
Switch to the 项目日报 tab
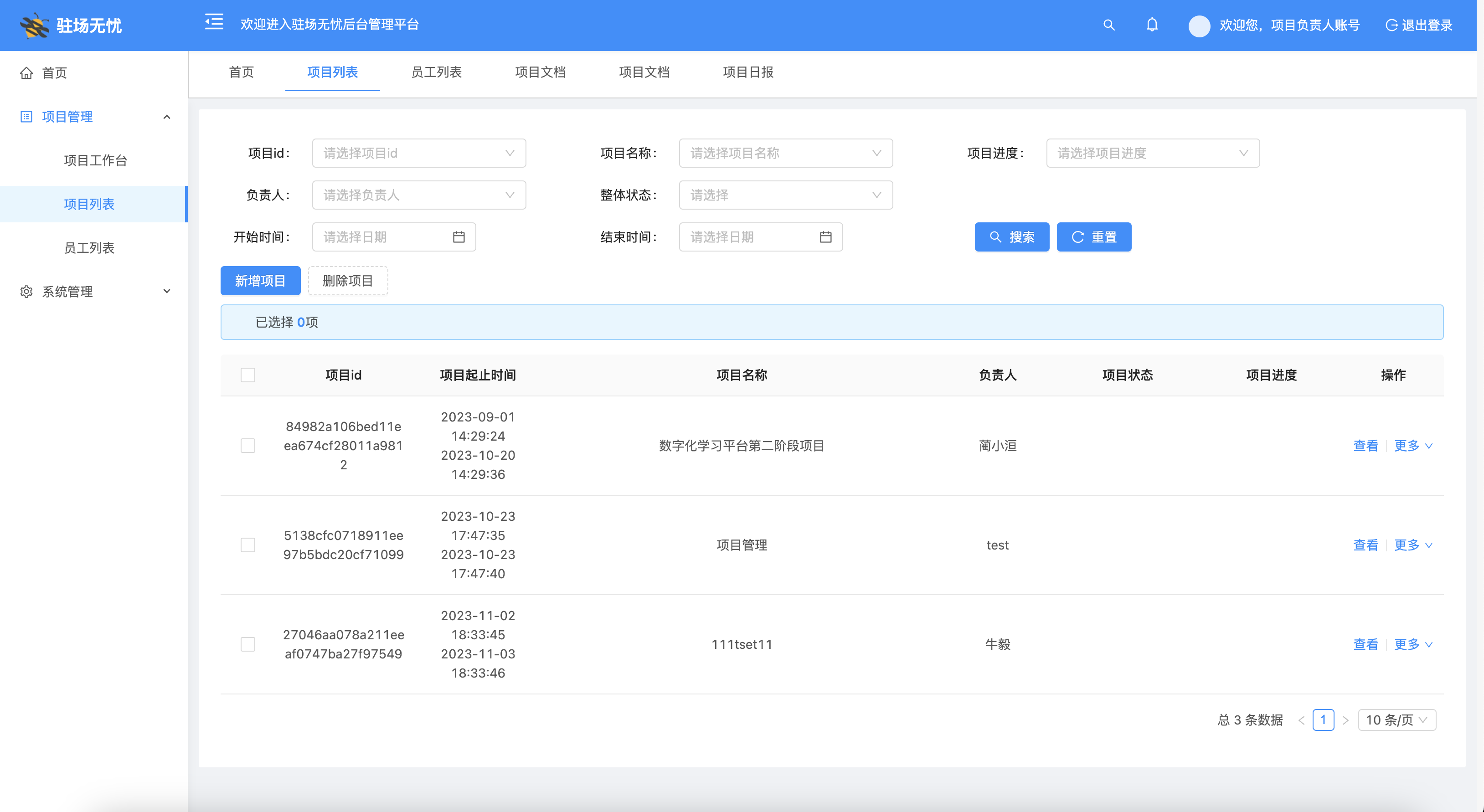748,72
